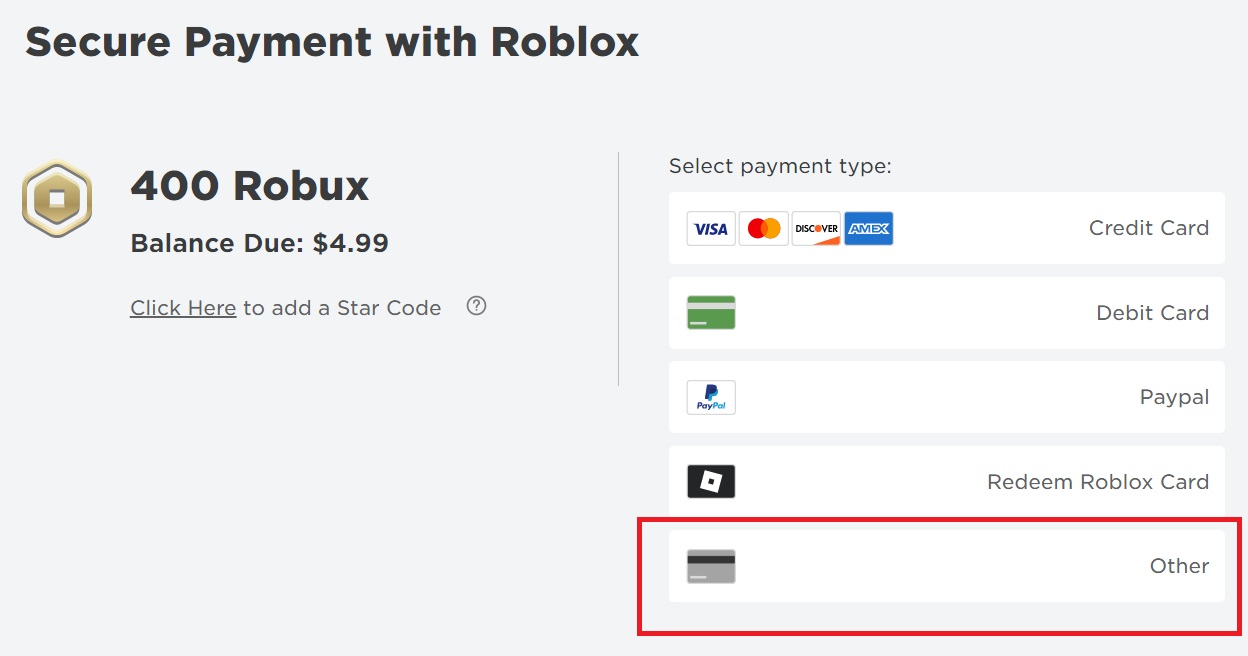This screenshot has height=656, width=1248.
Task: Pick the Other payment type
Action: tap(1179, 566)
